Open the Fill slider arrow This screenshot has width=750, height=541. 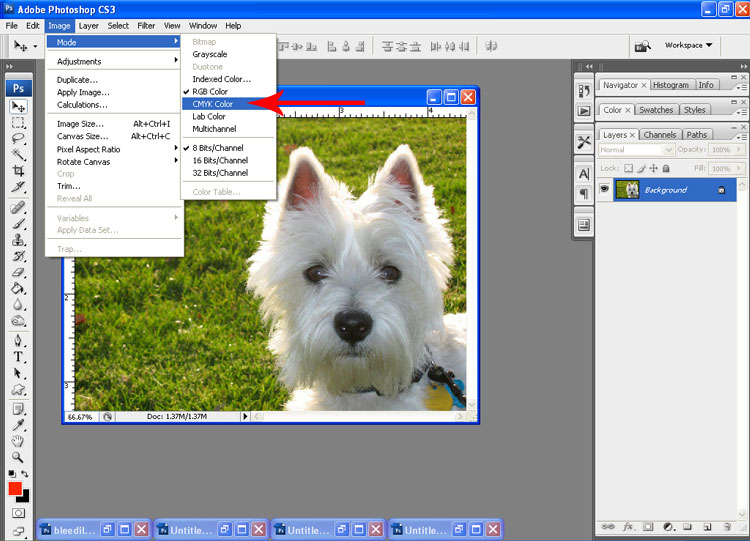(739, 168)
